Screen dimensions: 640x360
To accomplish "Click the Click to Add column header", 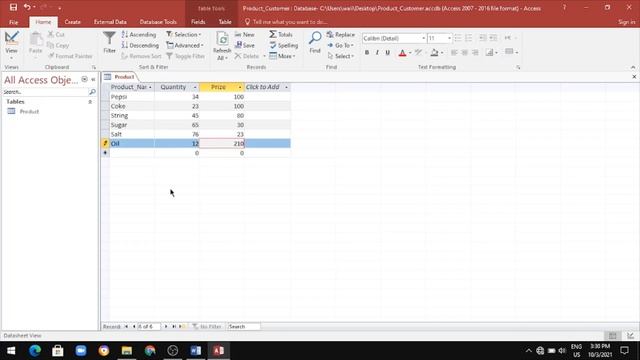I will click(262, 87).
